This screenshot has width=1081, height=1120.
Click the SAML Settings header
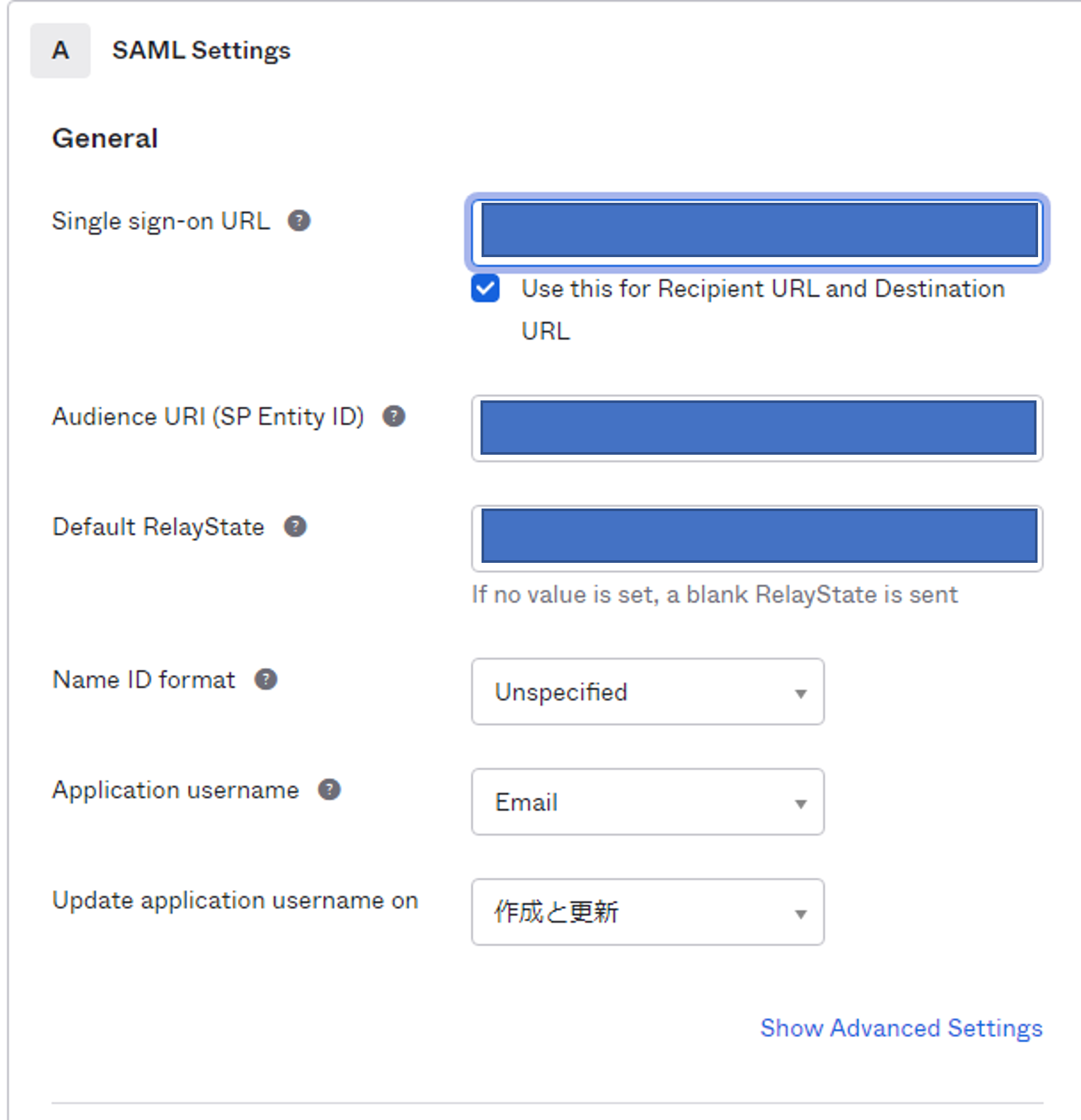[x=202, y=50]
